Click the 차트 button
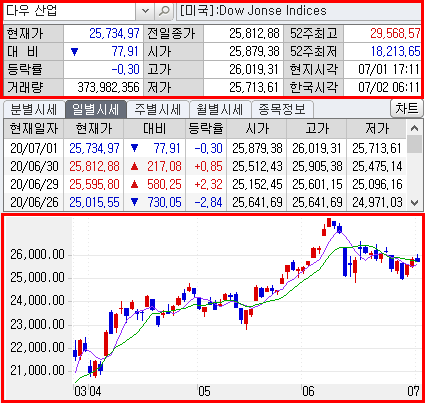This screenshot has width=425, height=403. (x=406, y=108)
